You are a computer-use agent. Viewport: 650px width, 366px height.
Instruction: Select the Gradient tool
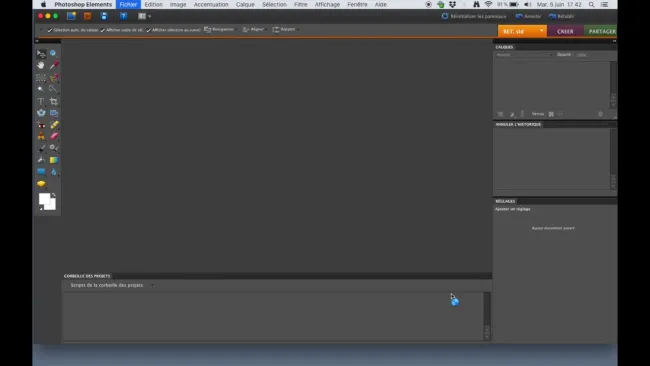coord(54,160)
